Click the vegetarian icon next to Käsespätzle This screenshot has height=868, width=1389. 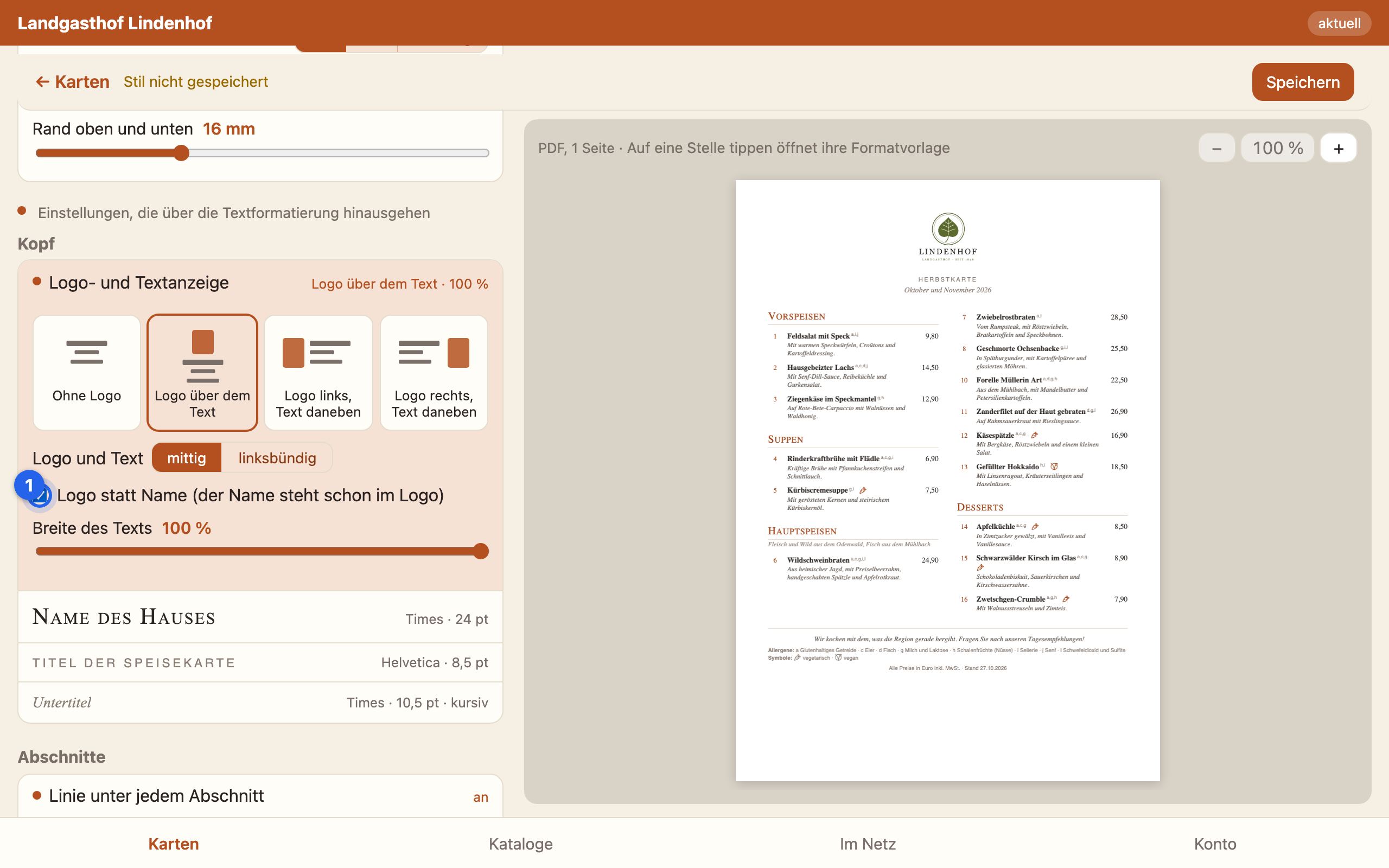click(x=1034, y=435)
